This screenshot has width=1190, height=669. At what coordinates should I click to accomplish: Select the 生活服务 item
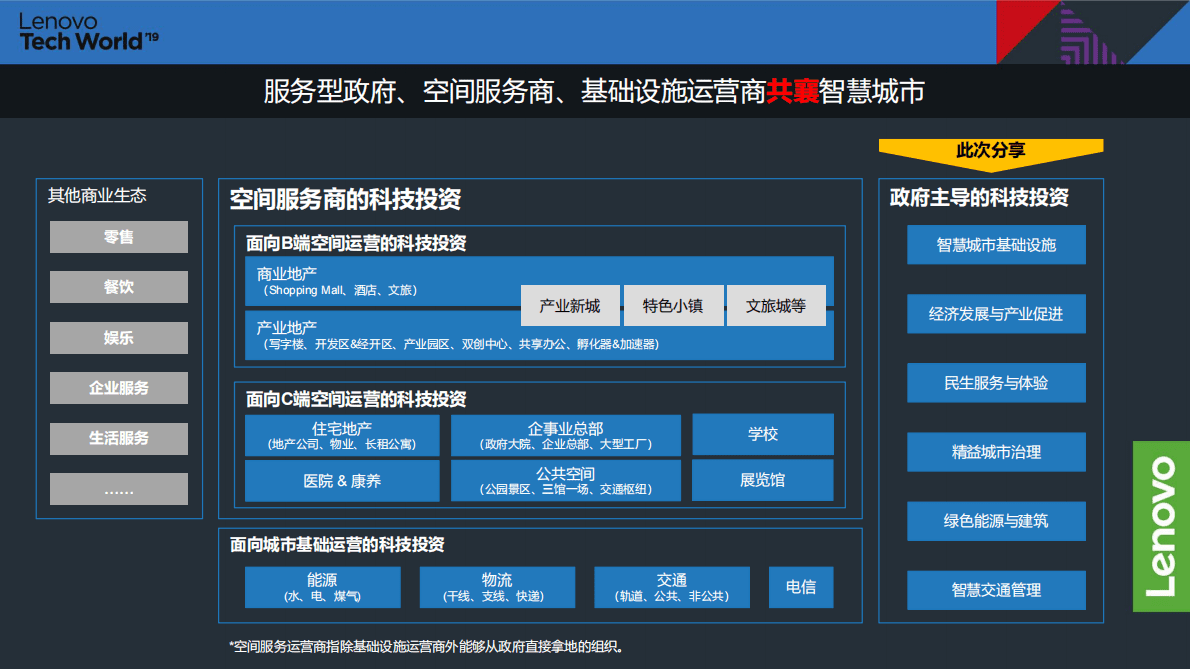(x=118, y=438)
